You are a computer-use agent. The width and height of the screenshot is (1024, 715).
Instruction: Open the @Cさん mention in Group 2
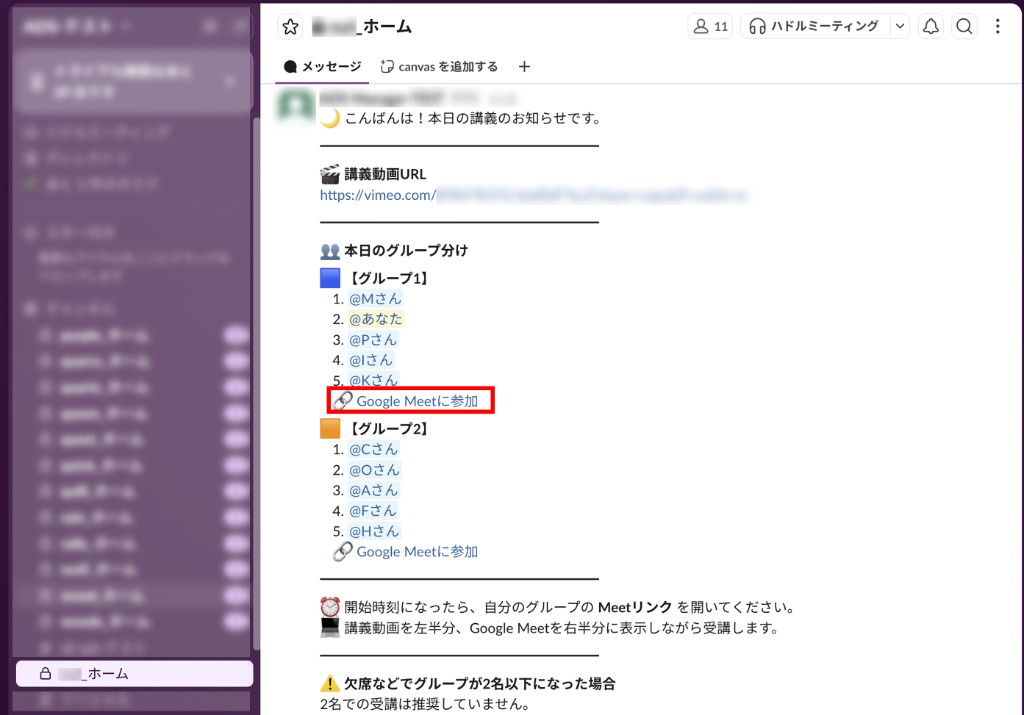pyautogui.click(x=373, y=449)
